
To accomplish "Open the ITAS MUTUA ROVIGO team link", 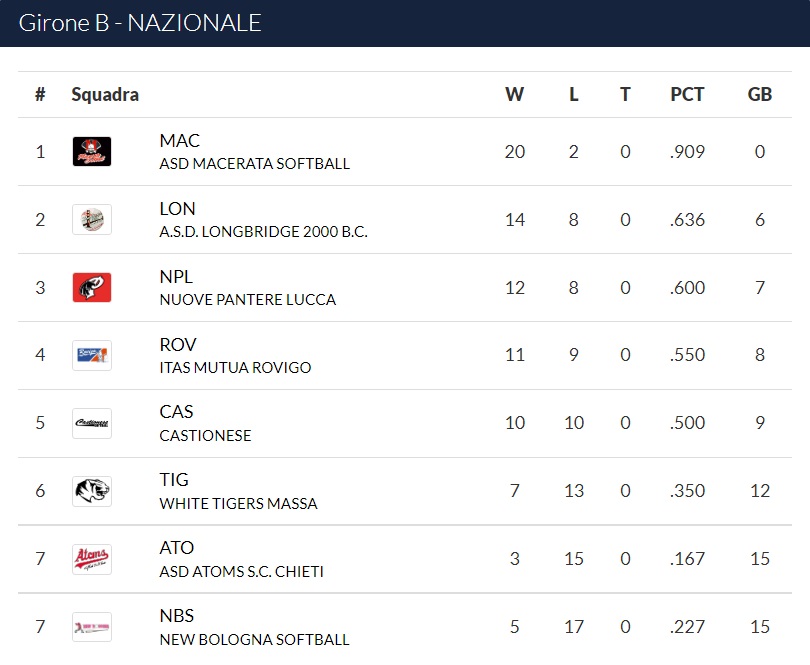I will 236,367.
